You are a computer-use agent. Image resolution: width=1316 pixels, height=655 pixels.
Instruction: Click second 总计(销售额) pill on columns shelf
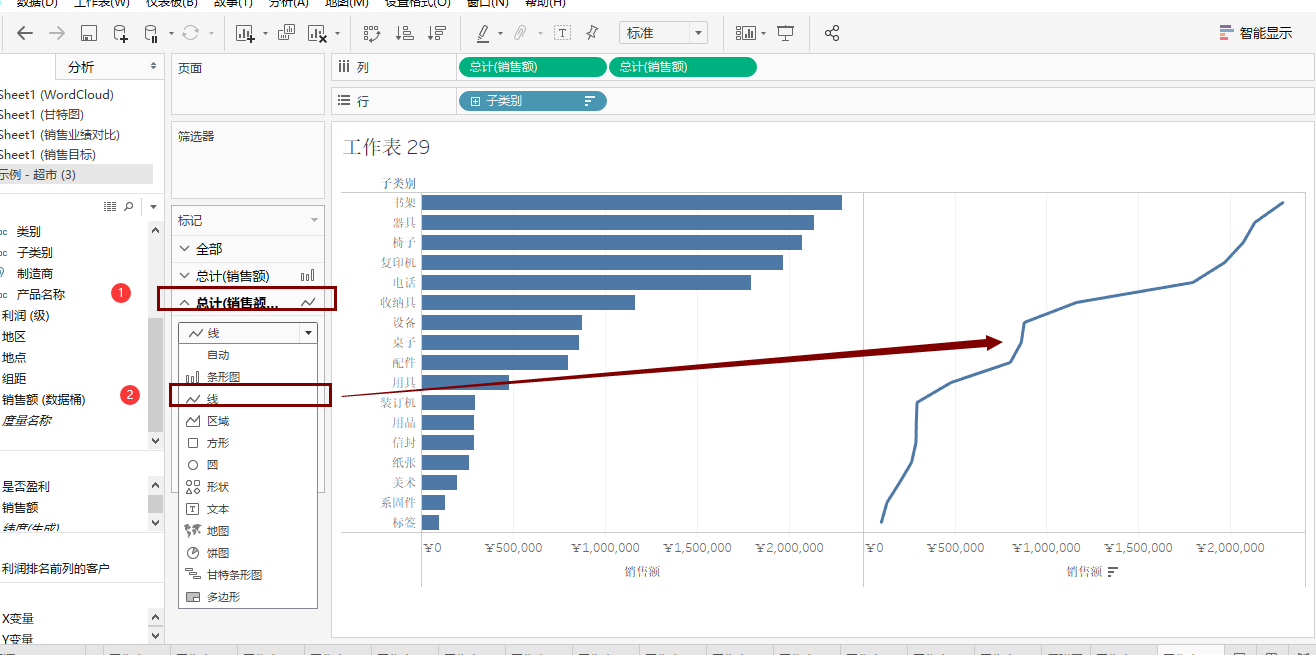tap(683, 67)
